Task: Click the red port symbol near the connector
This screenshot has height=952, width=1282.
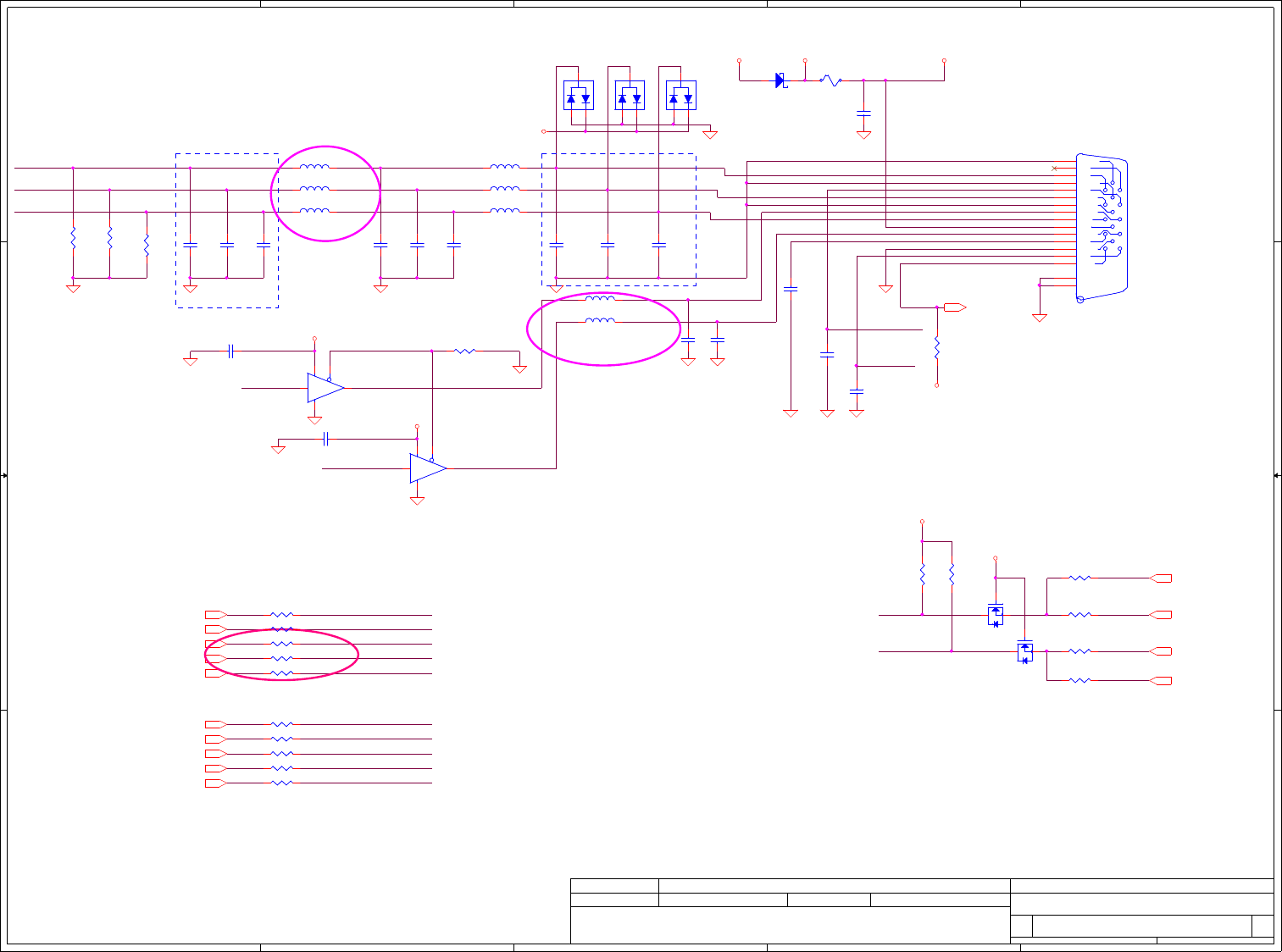Action: (x=955, y=307)
